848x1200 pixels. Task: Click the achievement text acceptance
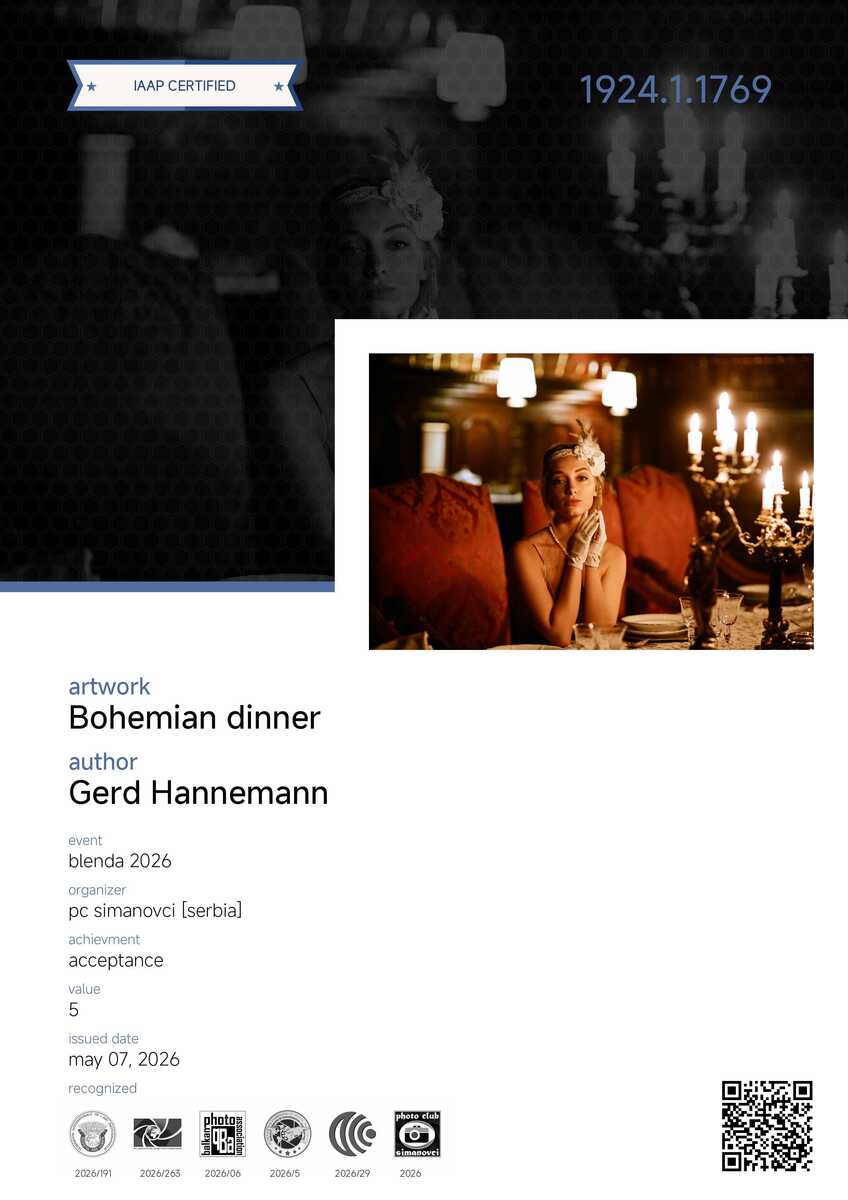coord(116,961)
